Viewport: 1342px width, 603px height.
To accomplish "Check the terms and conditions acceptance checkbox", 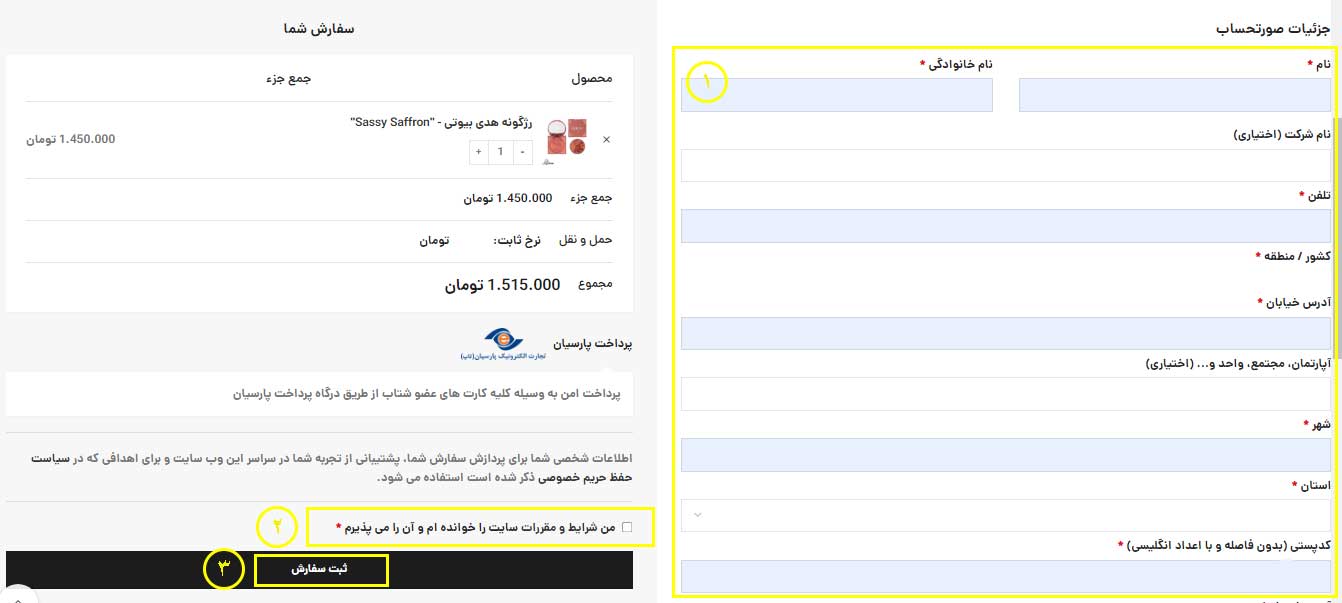I will [627, 526].
